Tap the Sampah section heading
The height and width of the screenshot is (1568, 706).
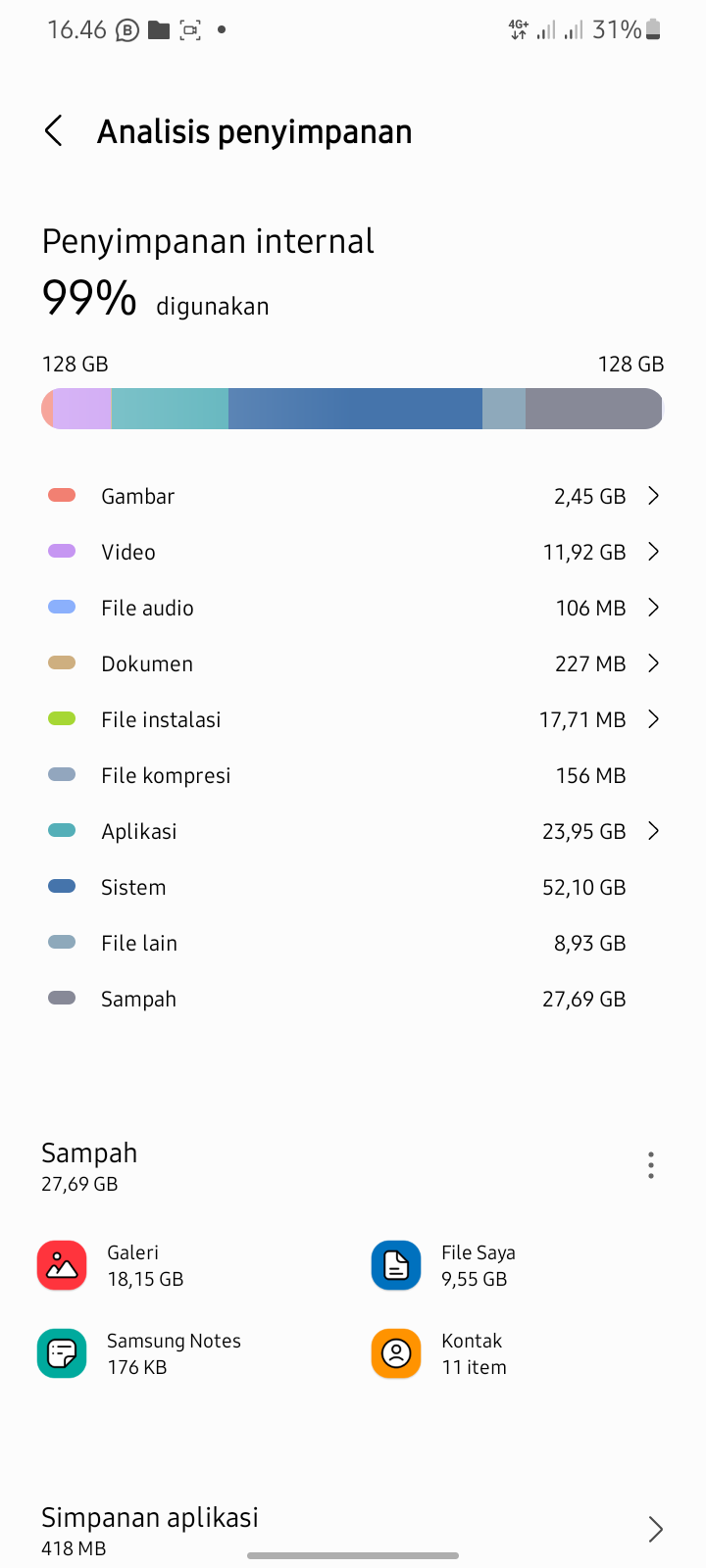89,1153
